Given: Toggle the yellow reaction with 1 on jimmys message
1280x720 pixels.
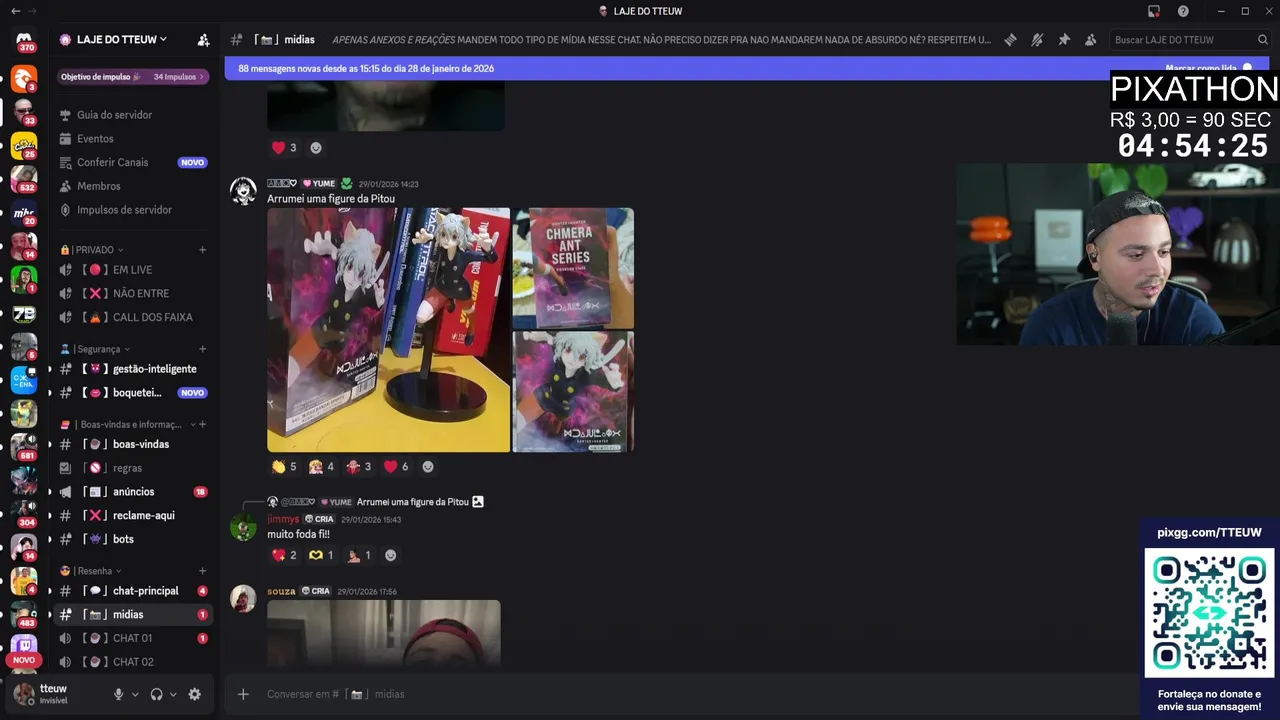Looking at the screenshot, I should coord(321,555).
